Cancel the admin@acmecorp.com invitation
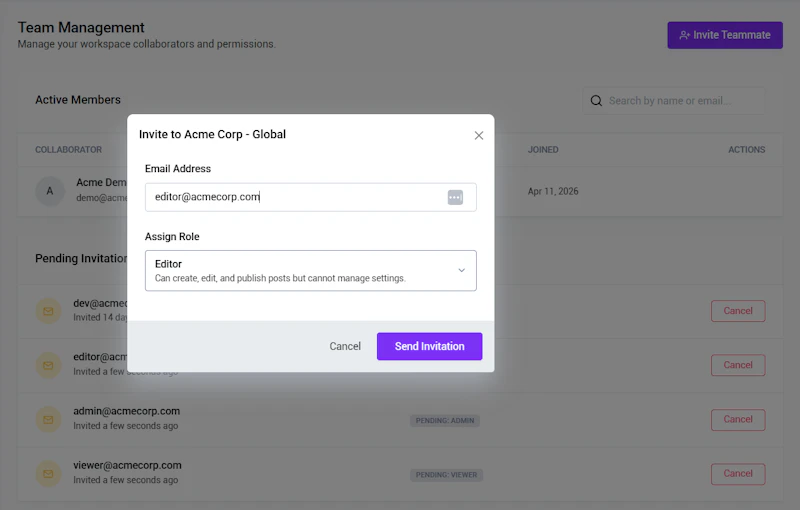This screenshot has width=800, height=510. coord(738,419)
